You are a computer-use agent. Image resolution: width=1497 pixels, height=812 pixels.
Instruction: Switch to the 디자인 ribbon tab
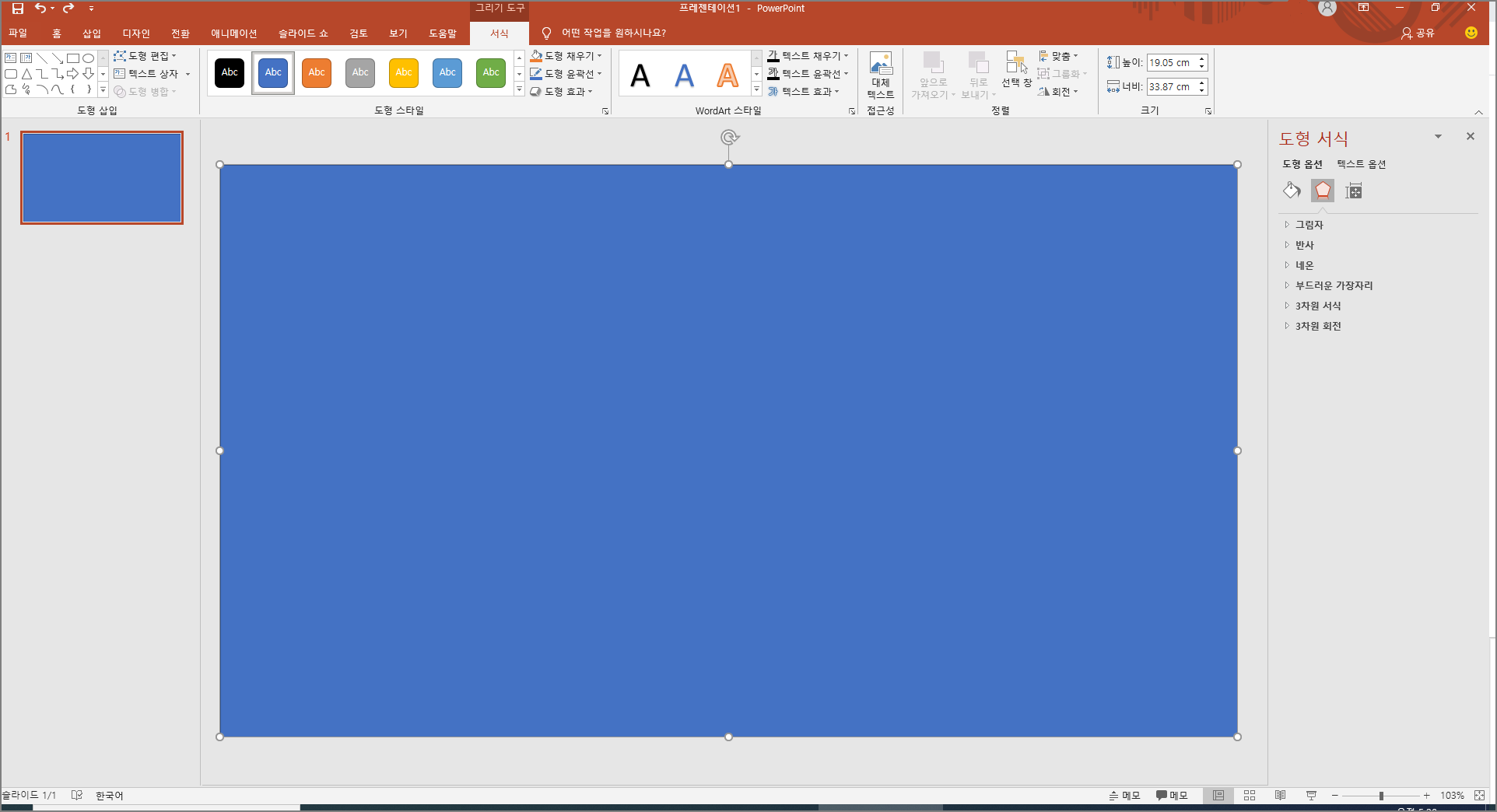(x=136, y=33)
